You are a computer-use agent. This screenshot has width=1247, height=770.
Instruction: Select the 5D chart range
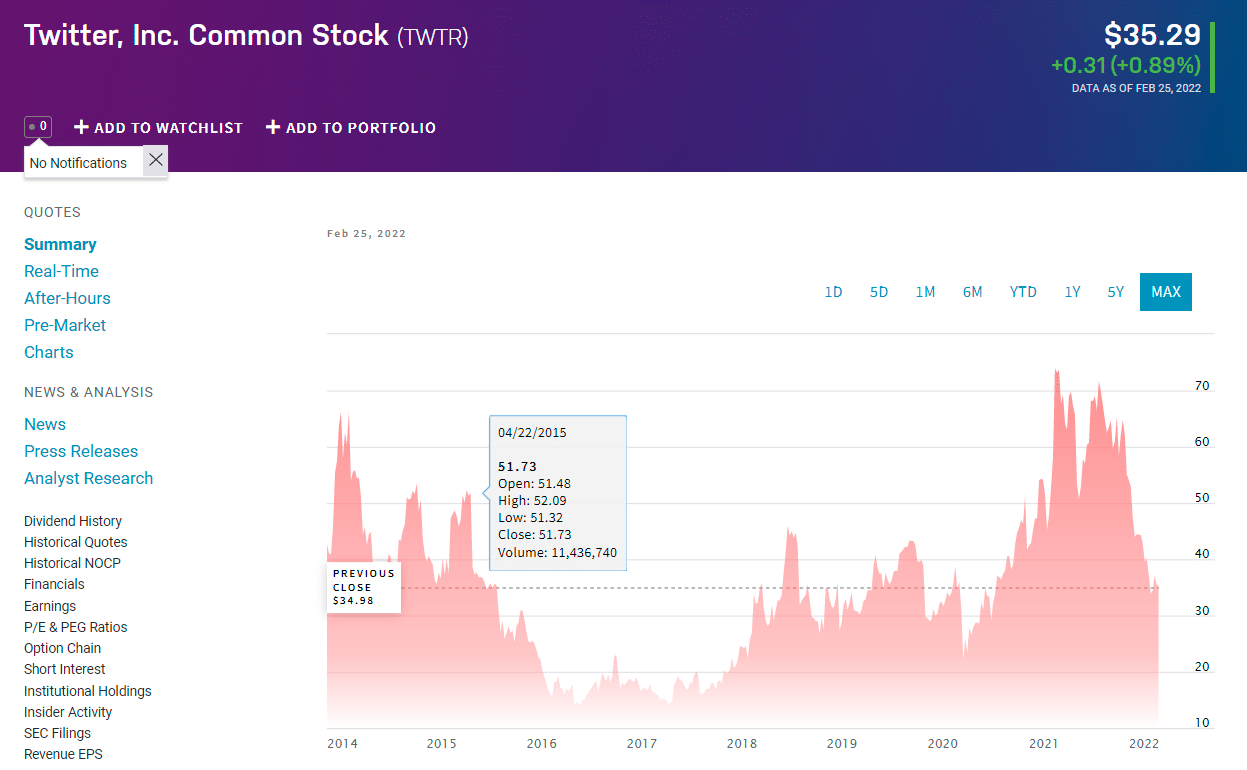(879, 292)
